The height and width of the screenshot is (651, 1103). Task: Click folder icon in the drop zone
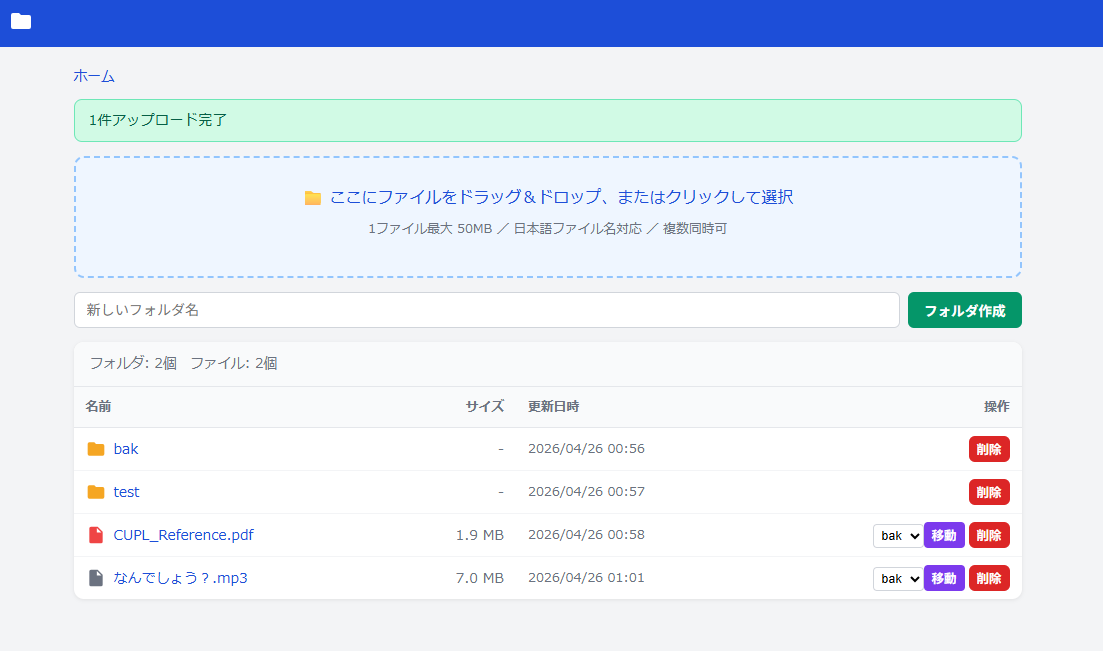[x=313, y=198]
